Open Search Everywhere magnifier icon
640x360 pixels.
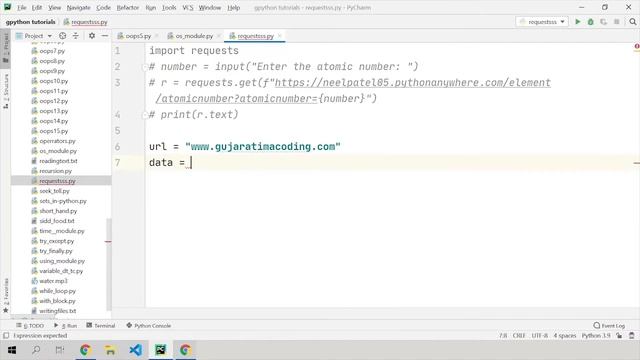coord(632,22)
